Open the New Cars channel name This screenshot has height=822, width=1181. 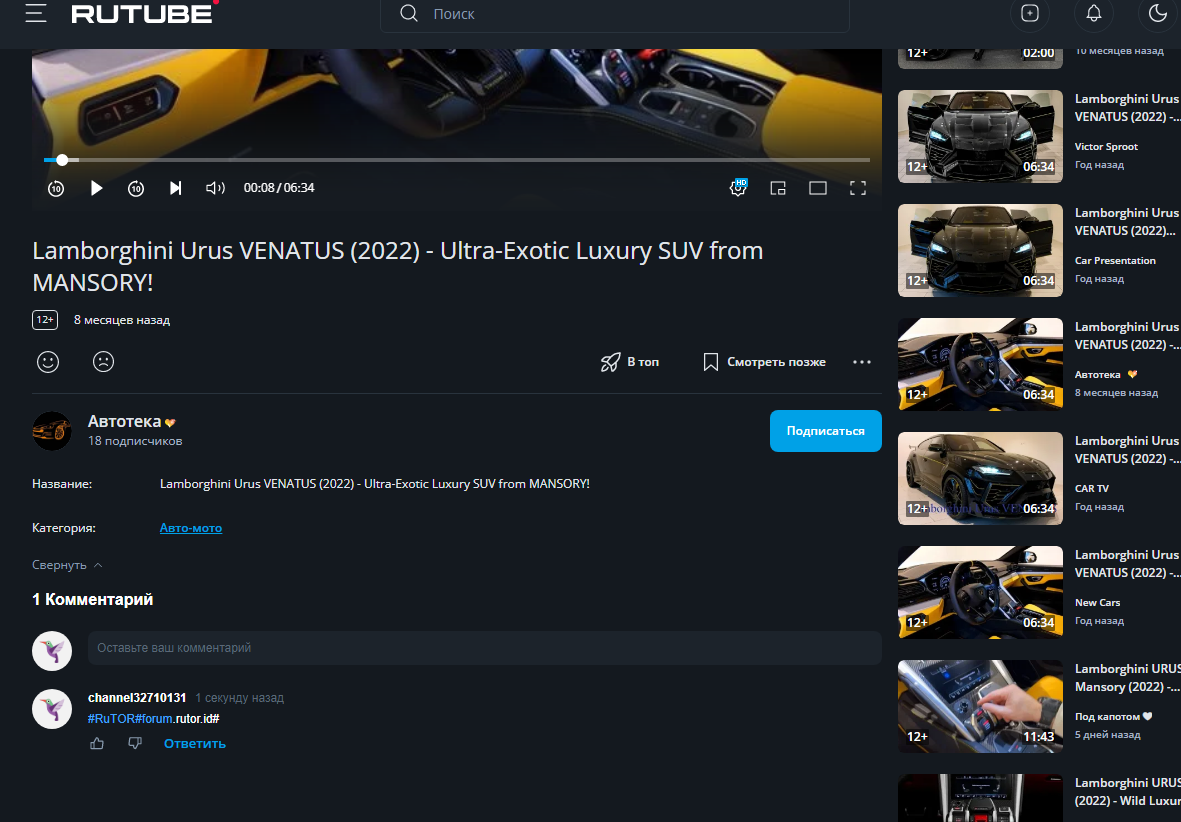tap(1097, 603)
